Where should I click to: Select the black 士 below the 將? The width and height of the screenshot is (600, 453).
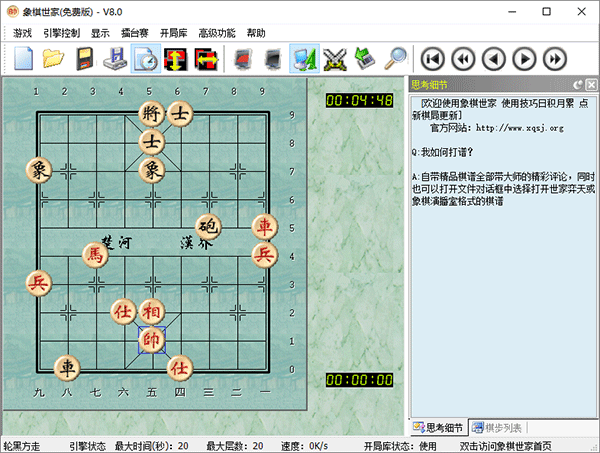152,142
